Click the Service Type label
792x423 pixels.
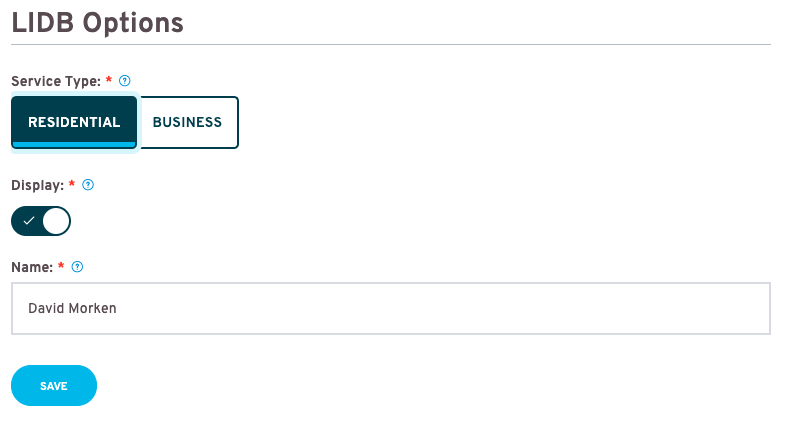[x=56, y=81]
